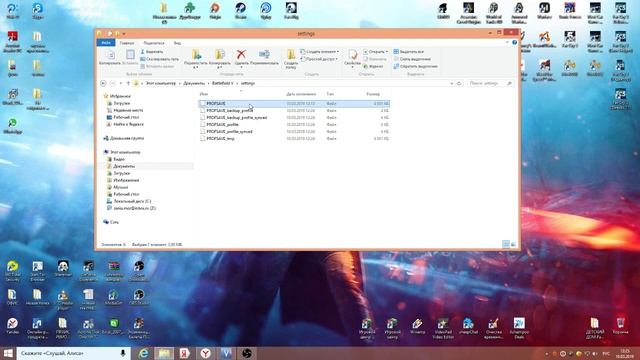Click the Up one level arrow

coord(128,83)
